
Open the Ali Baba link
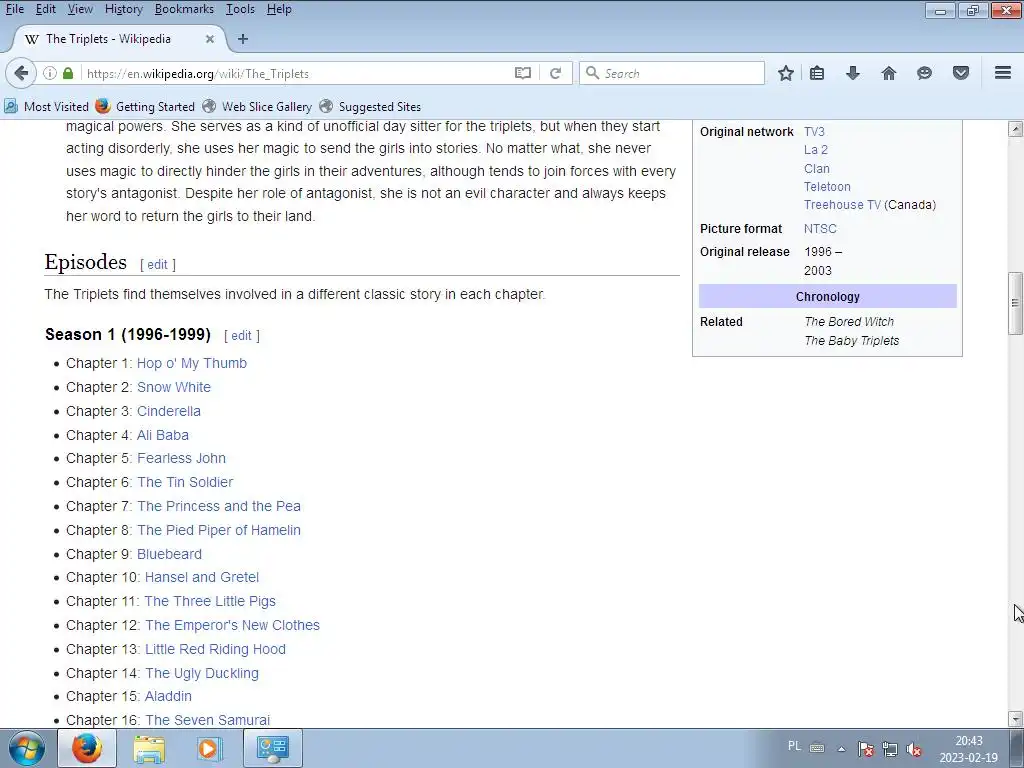tap(163, 435)
